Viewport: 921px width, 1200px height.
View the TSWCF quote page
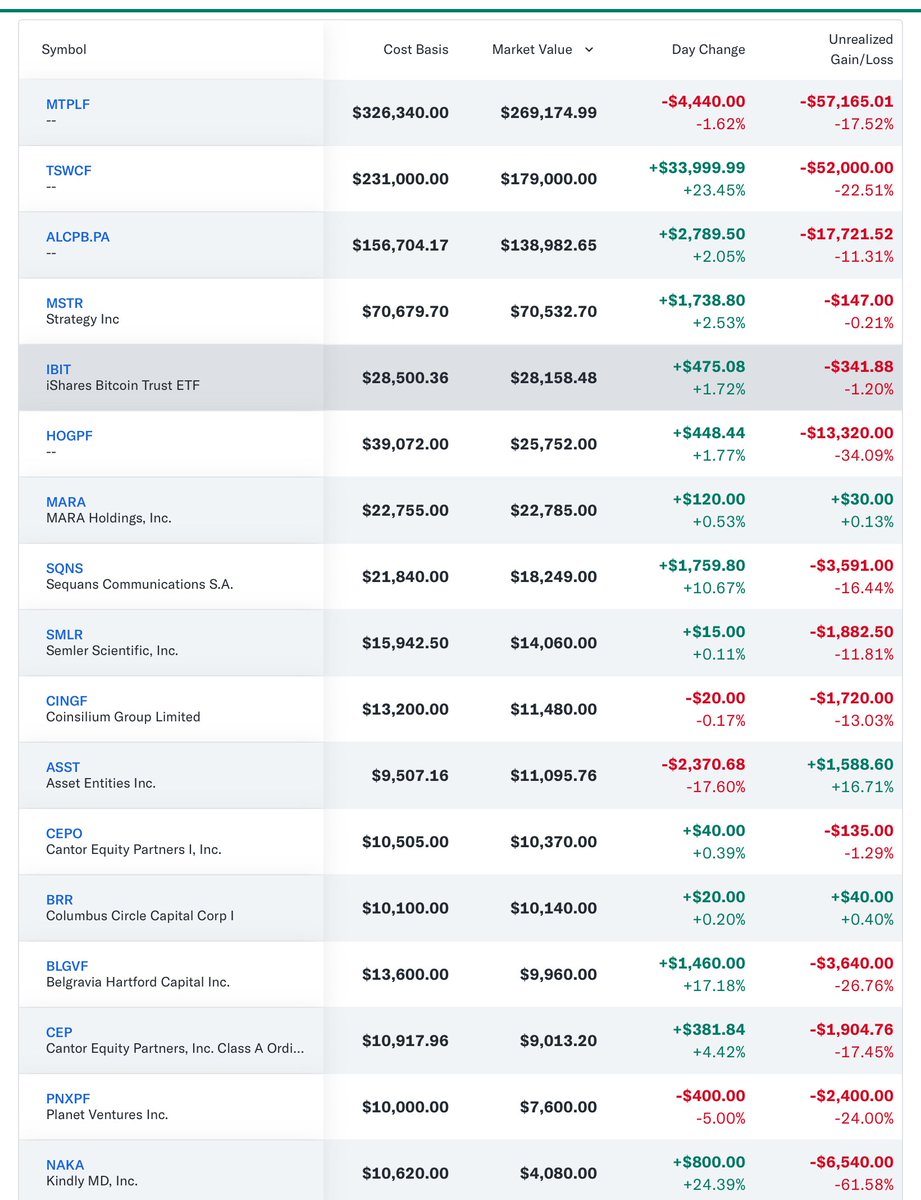68,170
